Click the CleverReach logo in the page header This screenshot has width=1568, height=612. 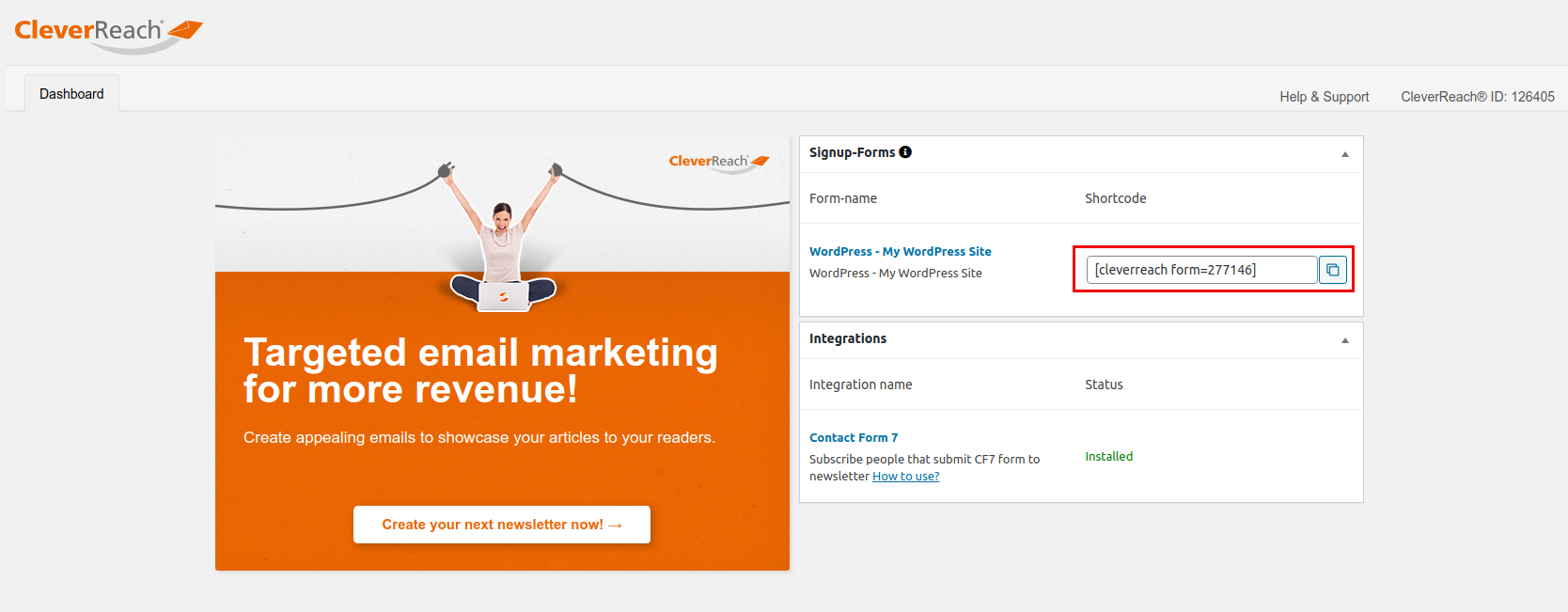pos(107,32)
